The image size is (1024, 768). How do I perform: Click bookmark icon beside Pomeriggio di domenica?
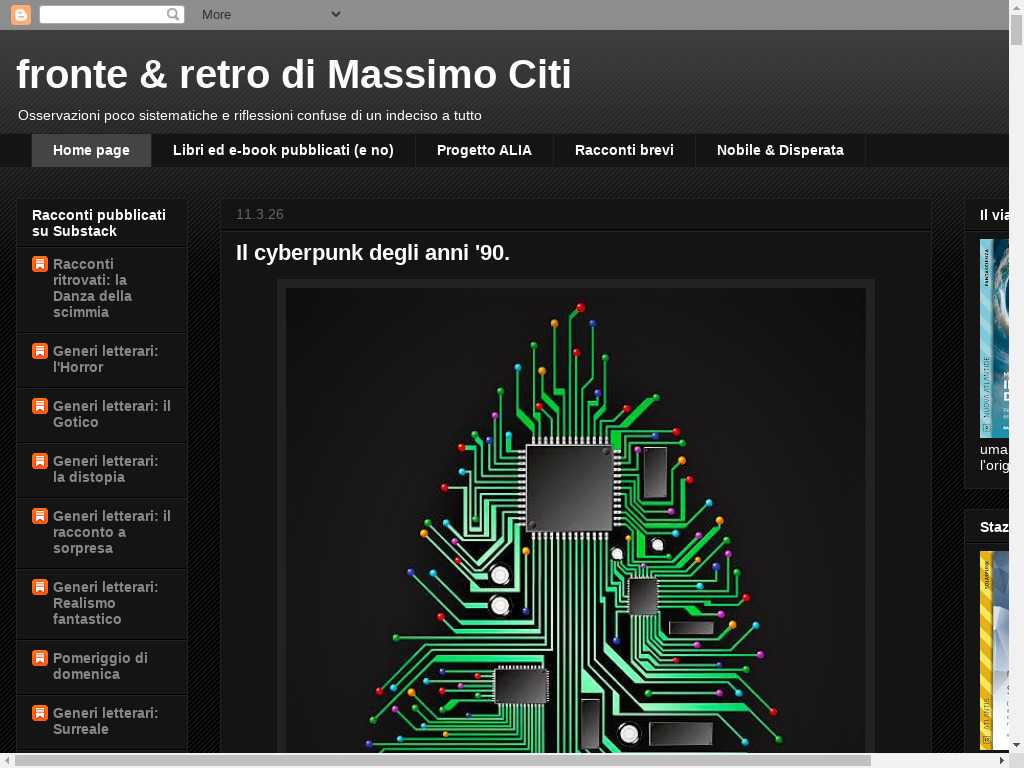pyautogui.click(x=40, y=658)
